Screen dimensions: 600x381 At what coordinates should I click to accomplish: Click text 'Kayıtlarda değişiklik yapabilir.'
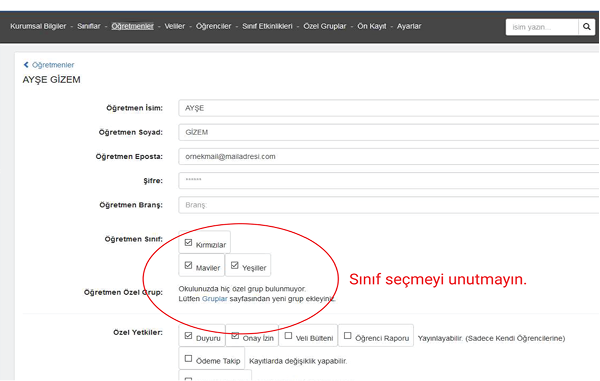tap(298, 361)
